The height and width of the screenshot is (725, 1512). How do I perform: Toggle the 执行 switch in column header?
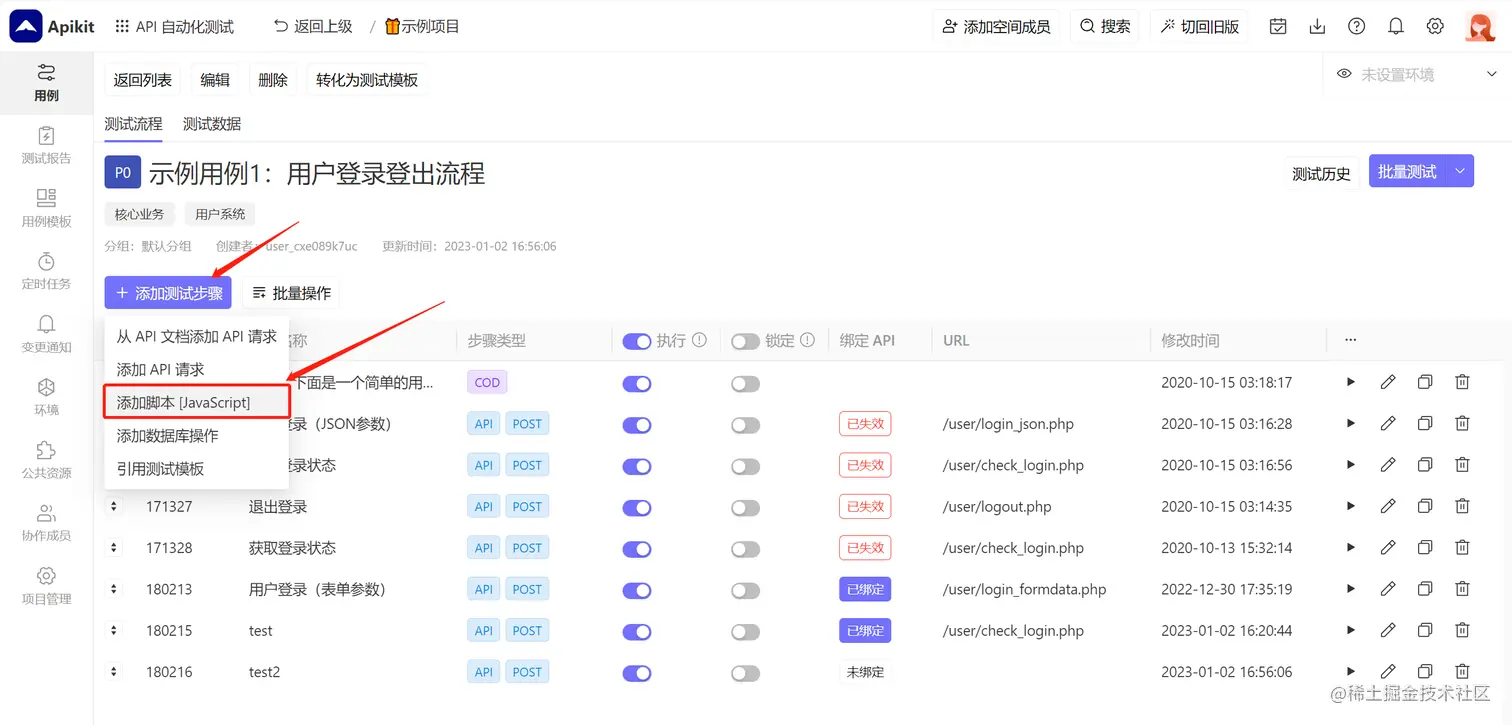[x=637, y=341]
